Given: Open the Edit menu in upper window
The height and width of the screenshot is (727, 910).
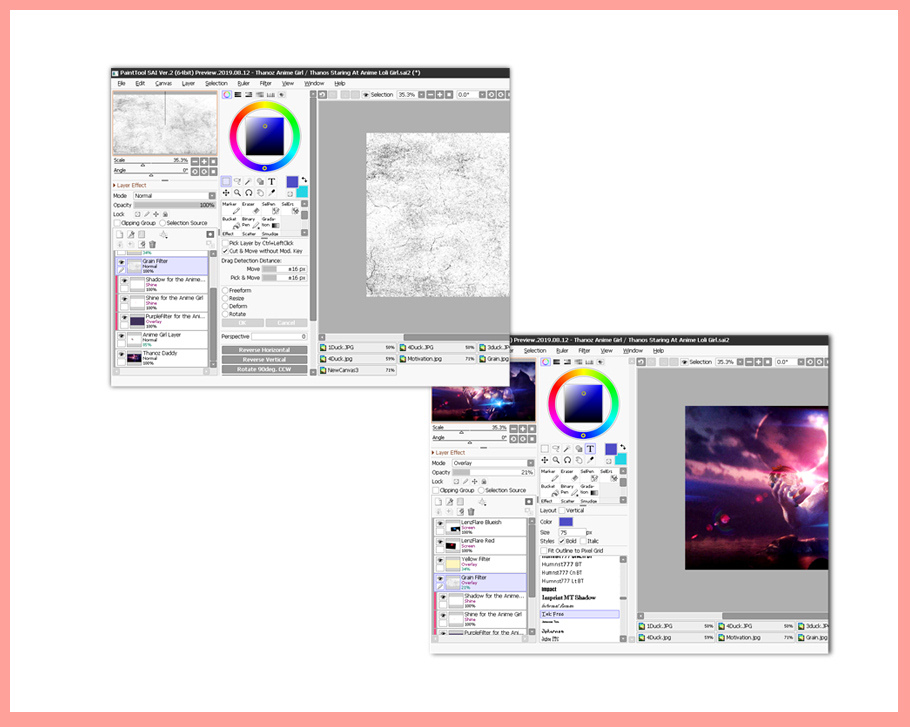Looking at the screenshot, I should coord(140,84).
